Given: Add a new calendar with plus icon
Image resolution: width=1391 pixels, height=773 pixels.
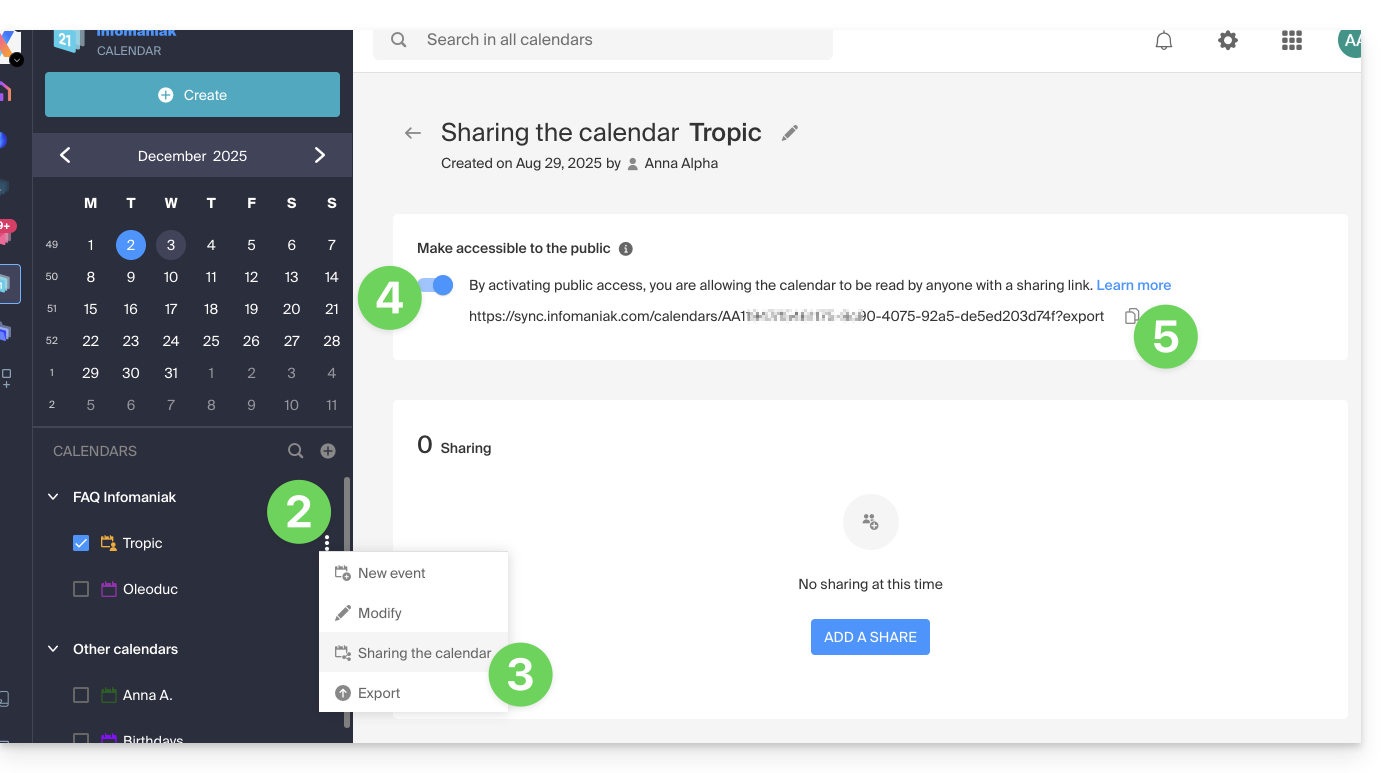Looking at the screenshot, I should pos(328,451).
